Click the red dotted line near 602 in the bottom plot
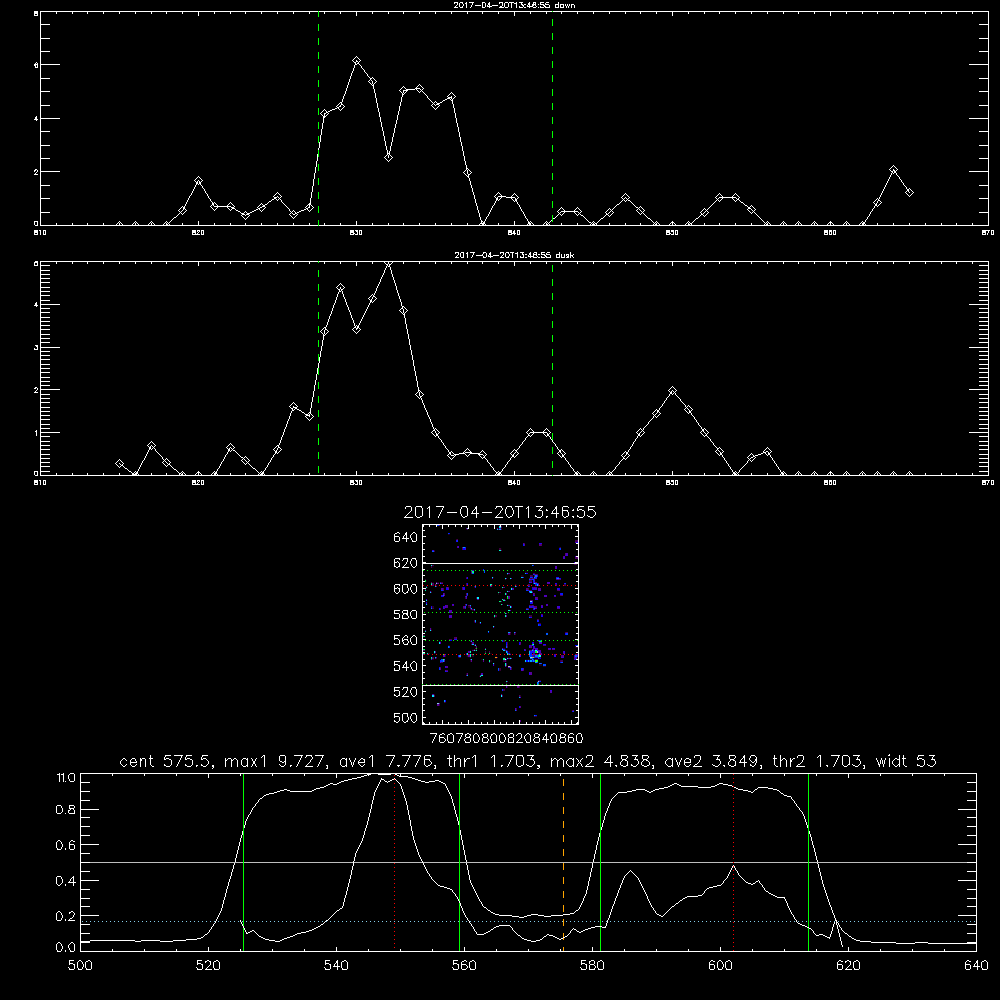 click(733, 861)
